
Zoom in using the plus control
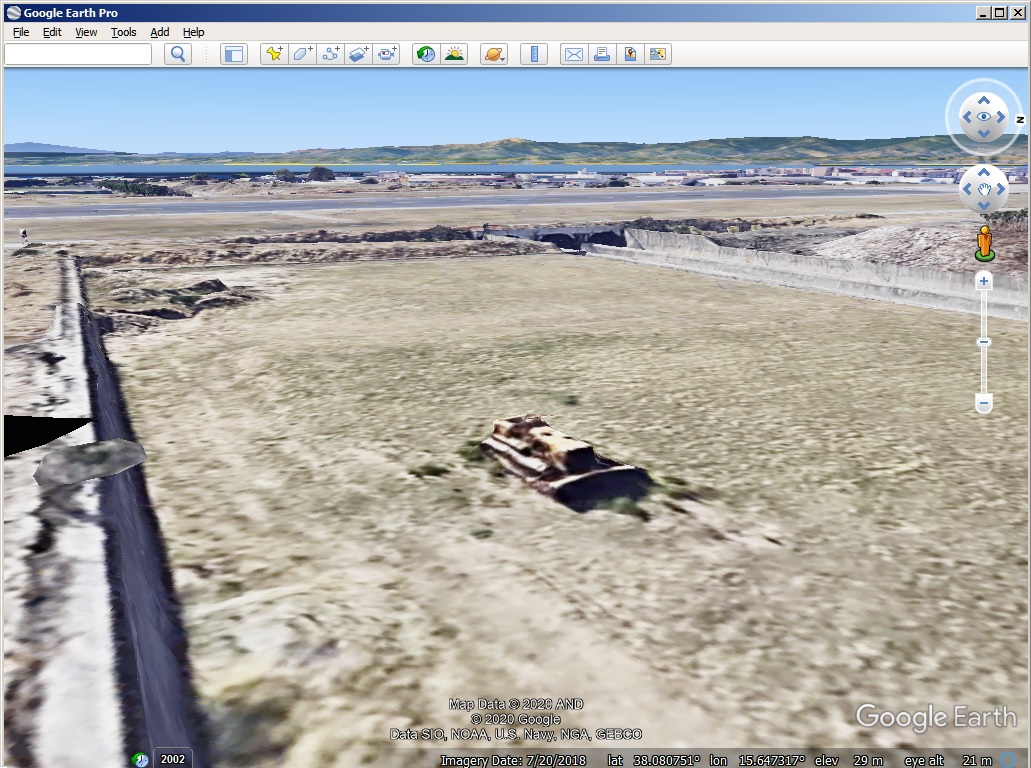click(x=983, y=280)
